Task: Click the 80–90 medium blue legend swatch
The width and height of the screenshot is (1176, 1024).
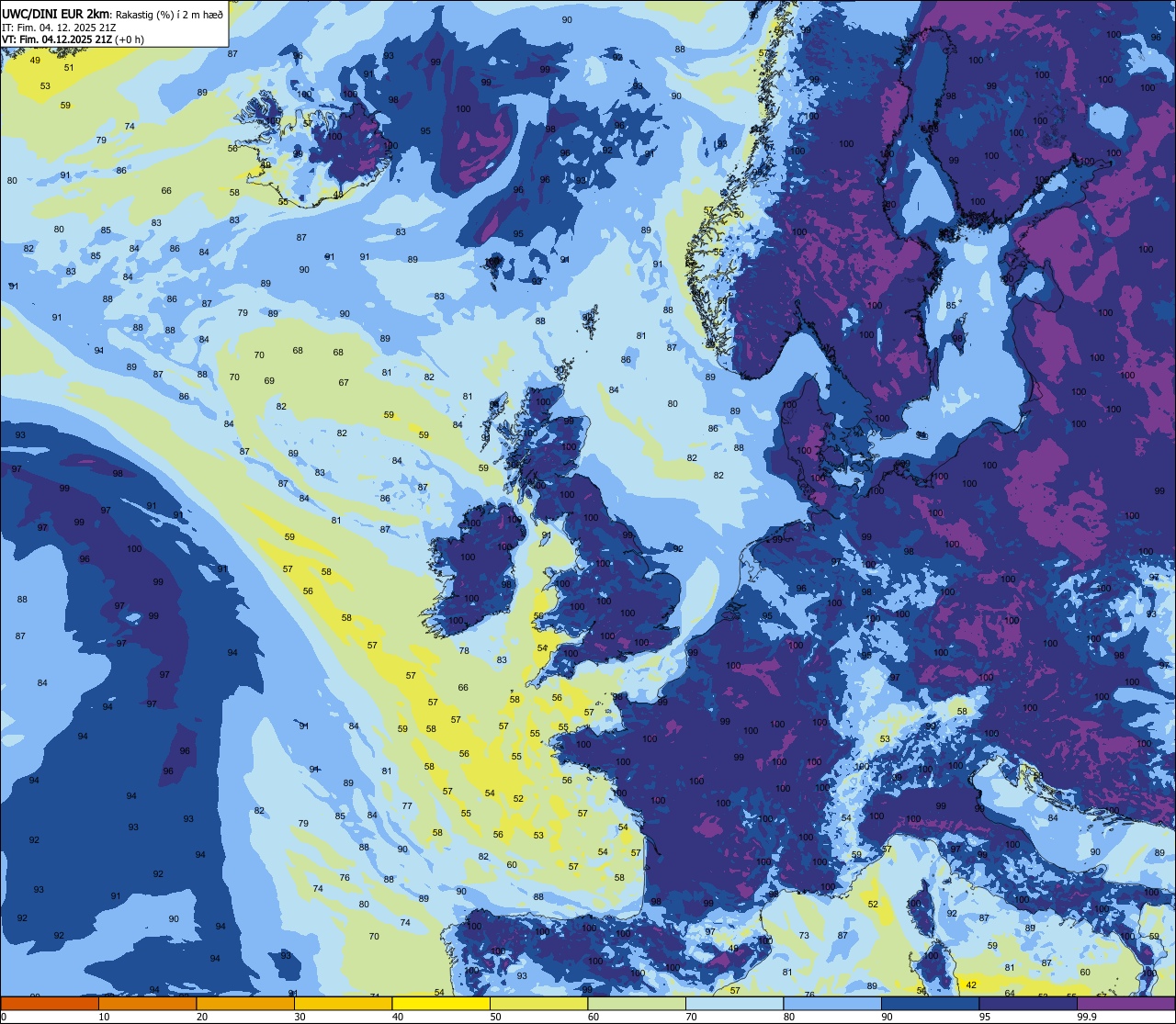Action: pos(832,1003)
